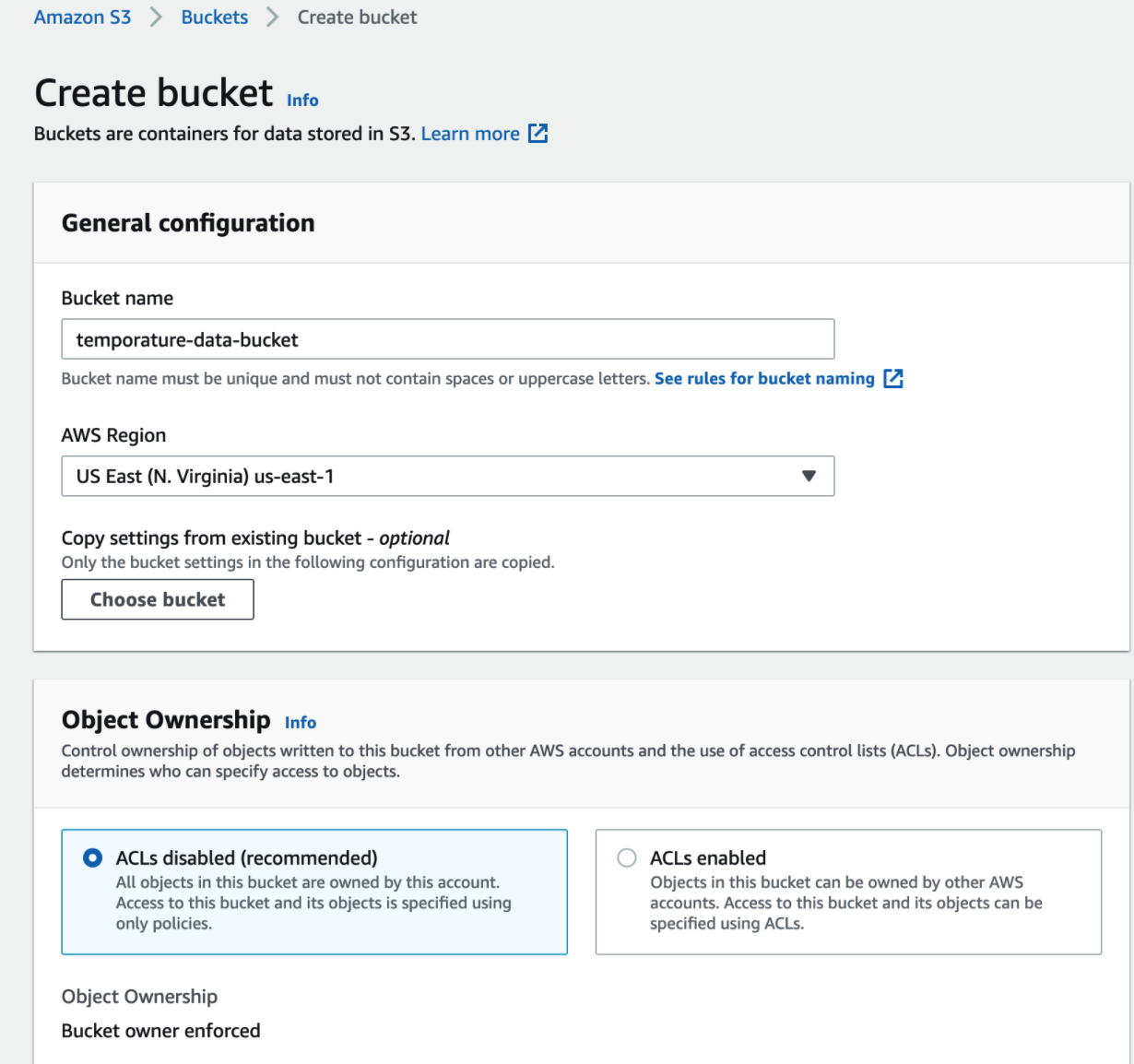Click the Copy settings from existing bucket label
The image size is (1134, 1064).
click(x=255, y=538)
